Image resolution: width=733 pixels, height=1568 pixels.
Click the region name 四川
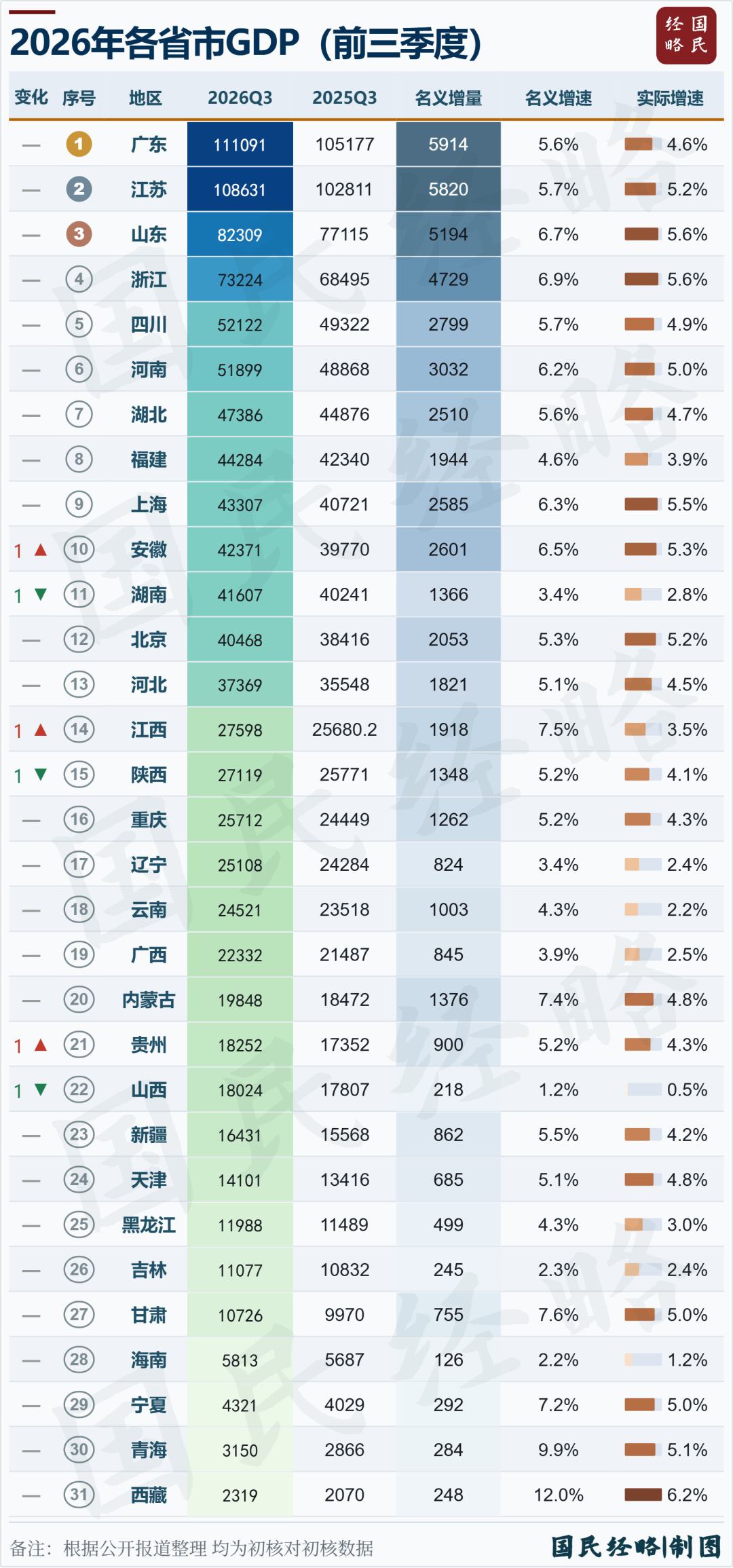(x=149, y=324)
